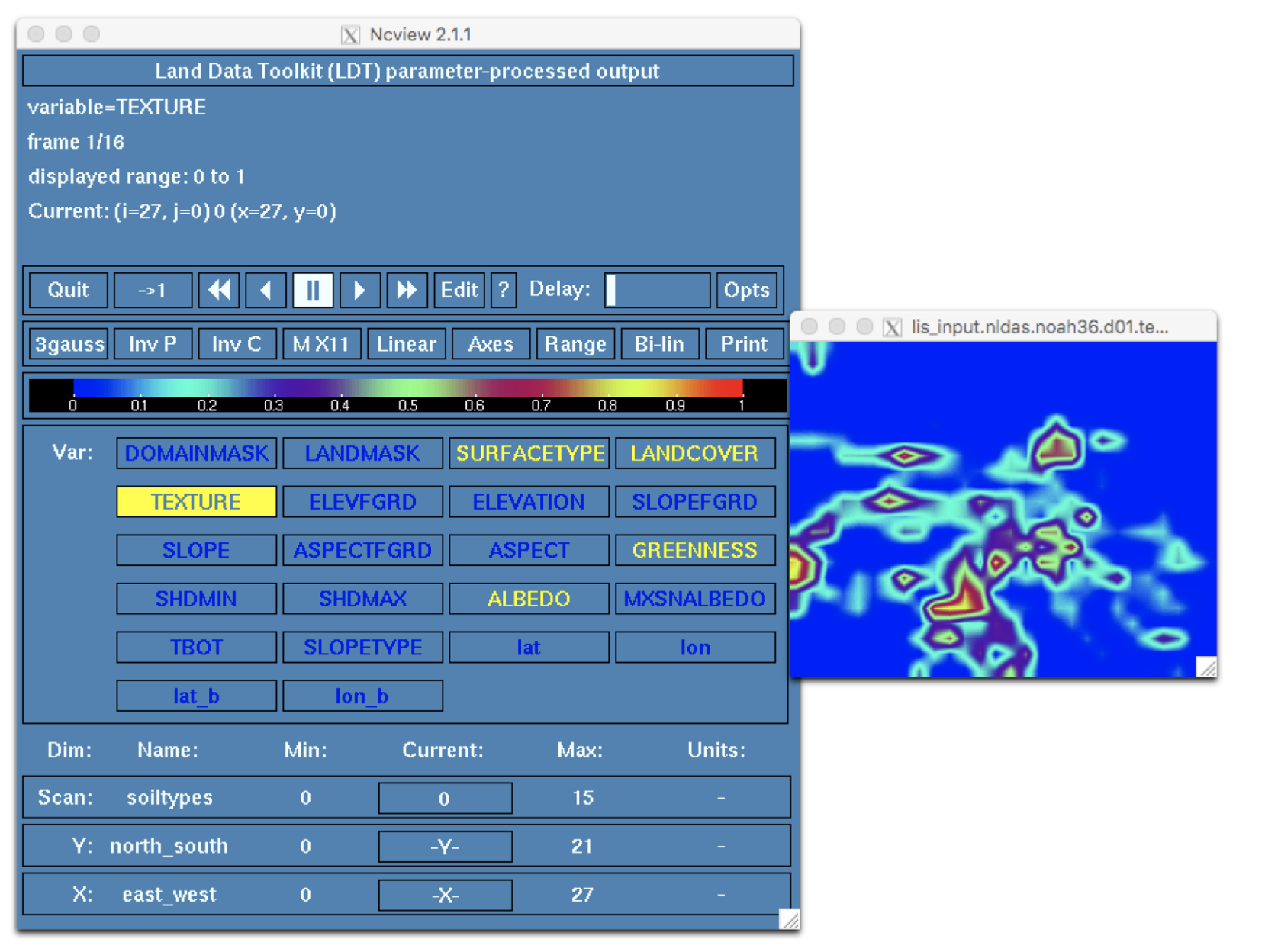Quit Ncview with the Quit button
This screenshot has width=1265, height=952.
[69, 290]
